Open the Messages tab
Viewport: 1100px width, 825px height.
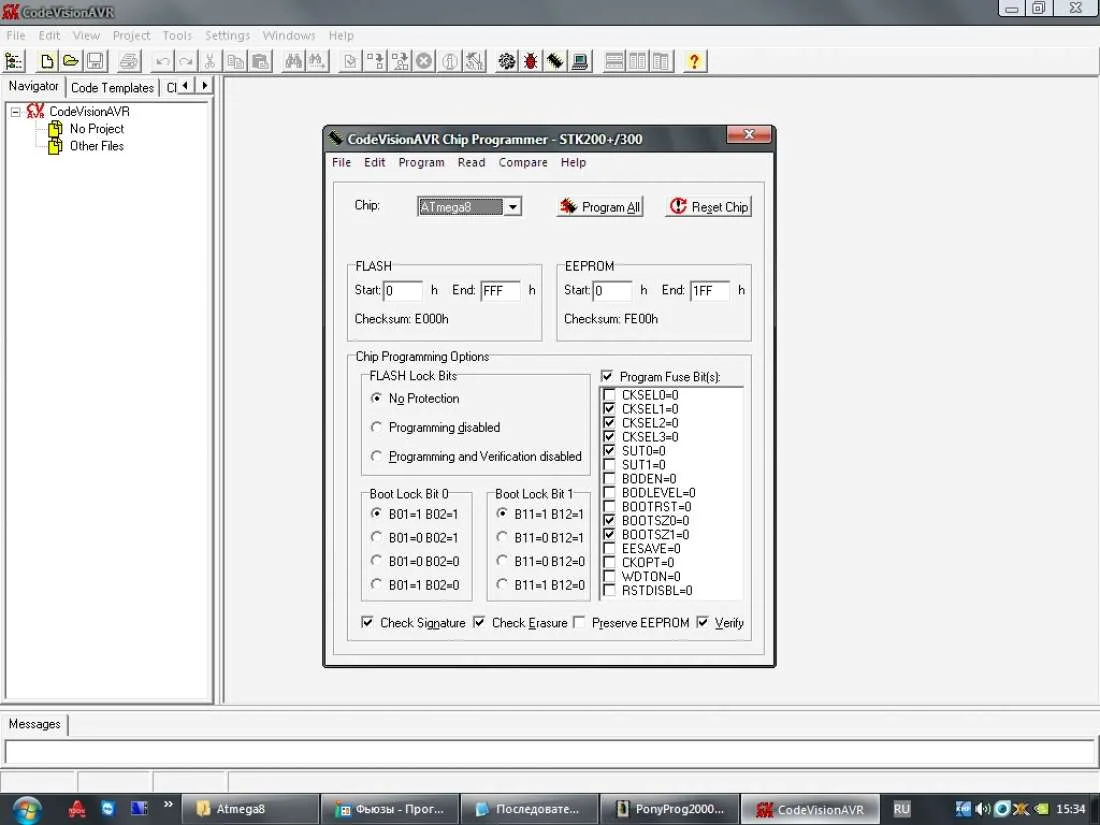(x=34, y=724)
